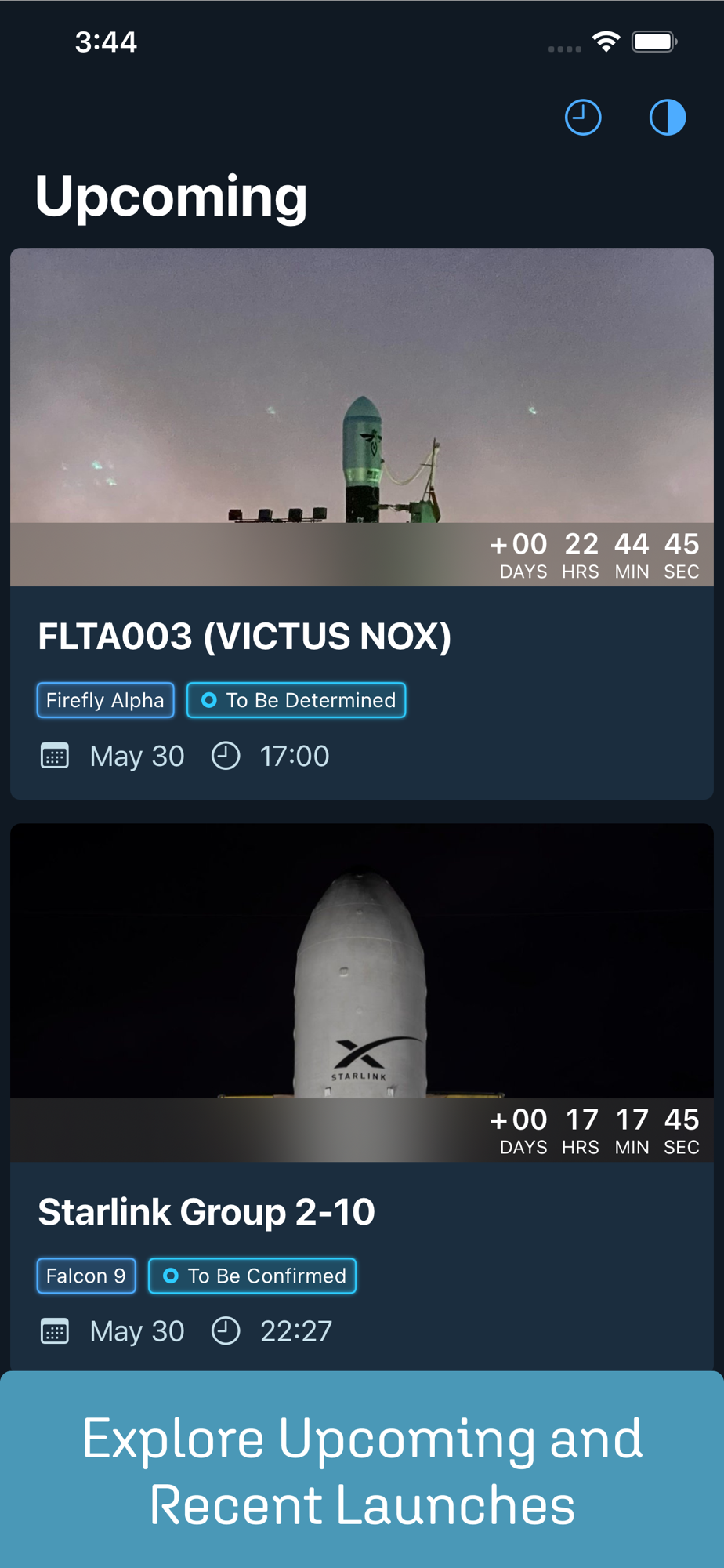Viewport: 724px width, 1568px height.
Task: Open recent launches clock icon
Action: point(583,118)
